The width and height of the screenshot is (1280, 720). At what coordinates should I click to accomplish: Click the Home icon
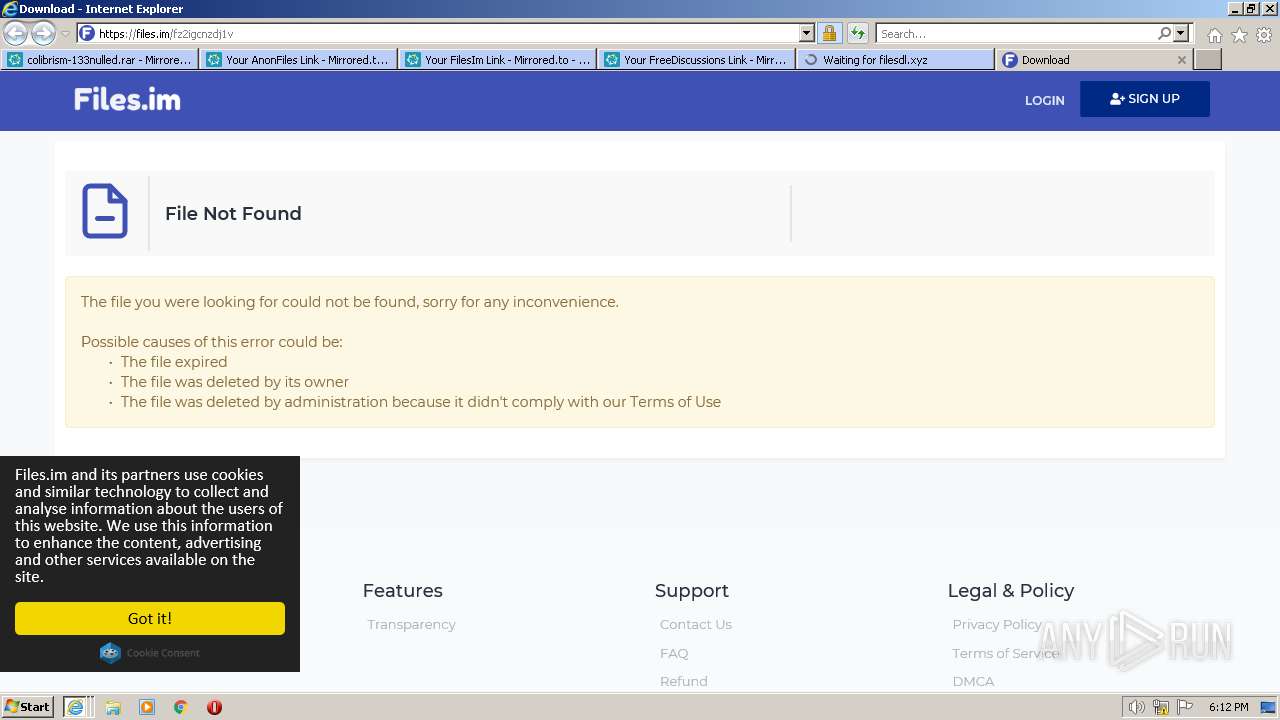(x=1214, y=35)
